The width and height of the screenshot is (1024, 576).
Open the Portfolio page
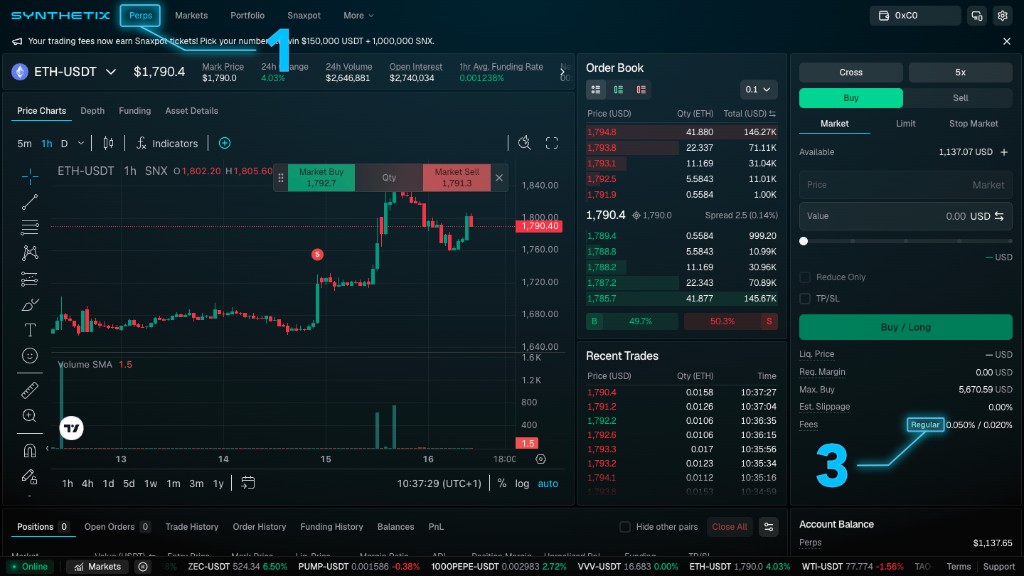tap(248, 16)
